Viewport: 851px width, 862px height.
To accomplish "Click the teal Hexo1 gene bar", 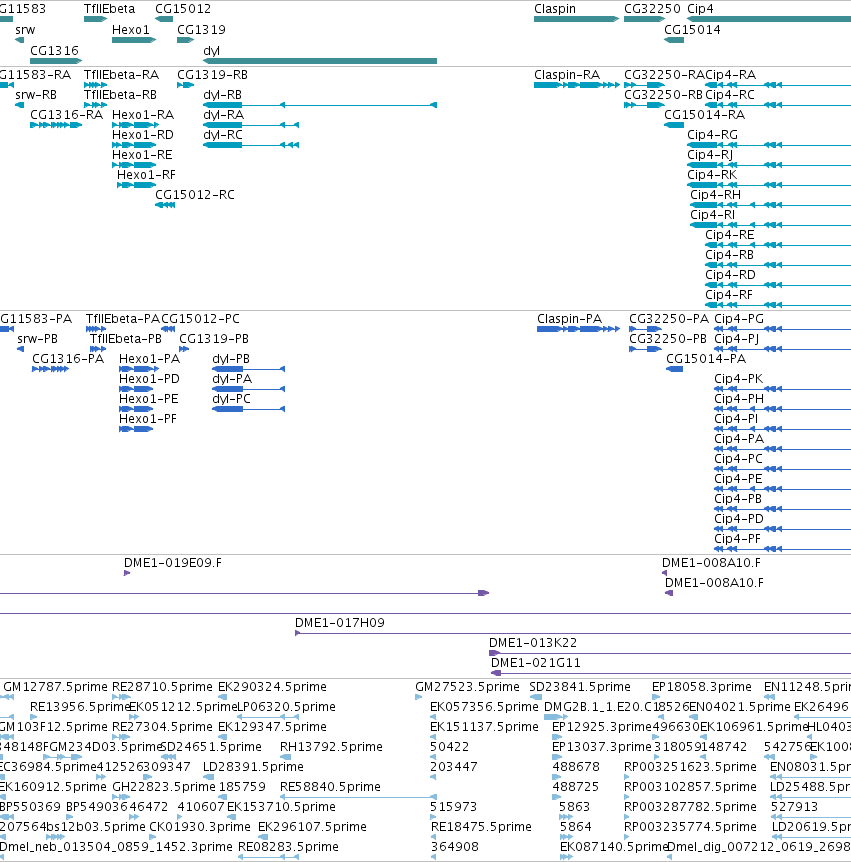I will [x=134, y=40].
